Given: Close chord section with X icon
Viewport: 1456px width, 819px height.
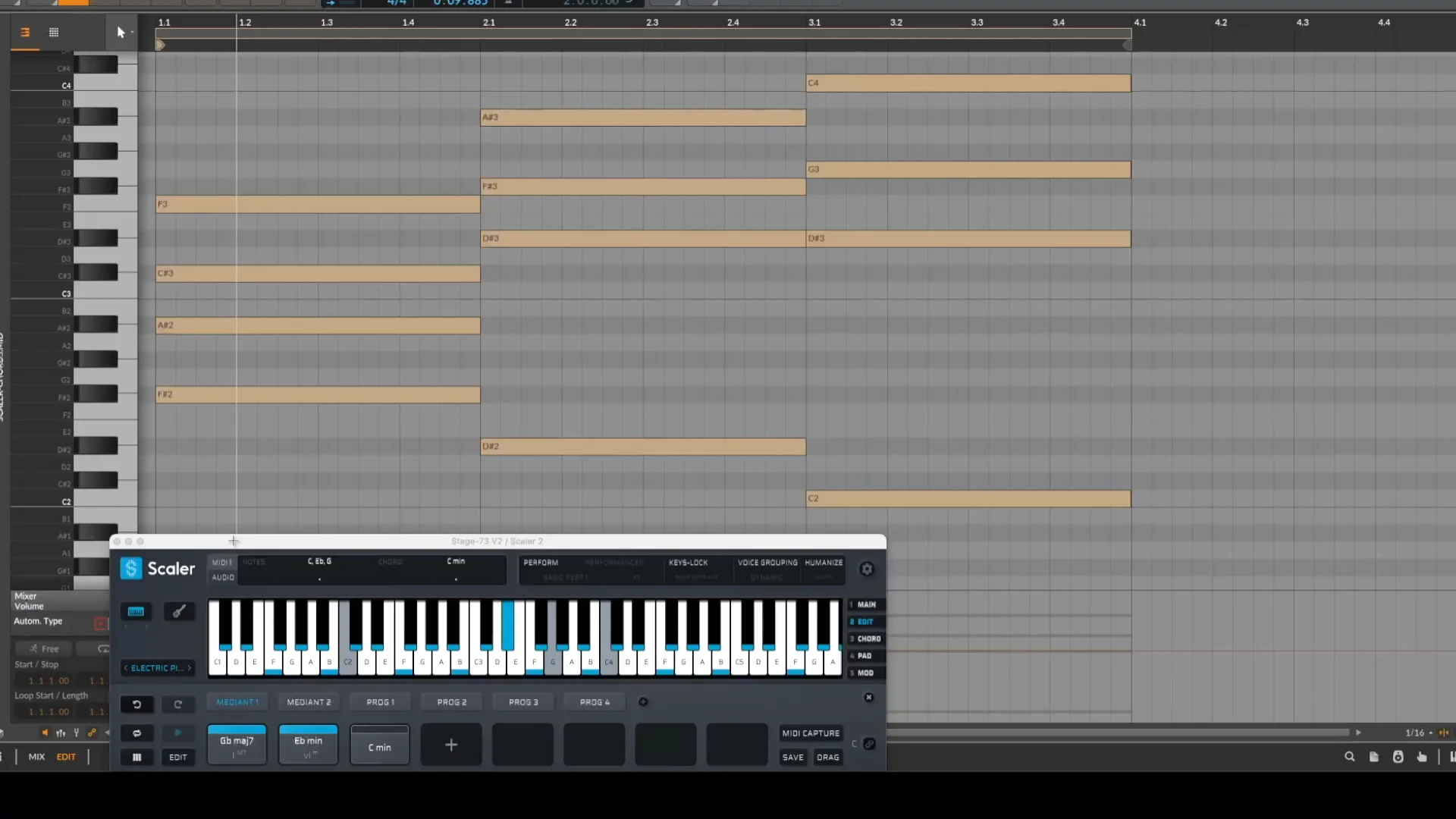Looking at the screenshot, I should coord(869,698).
